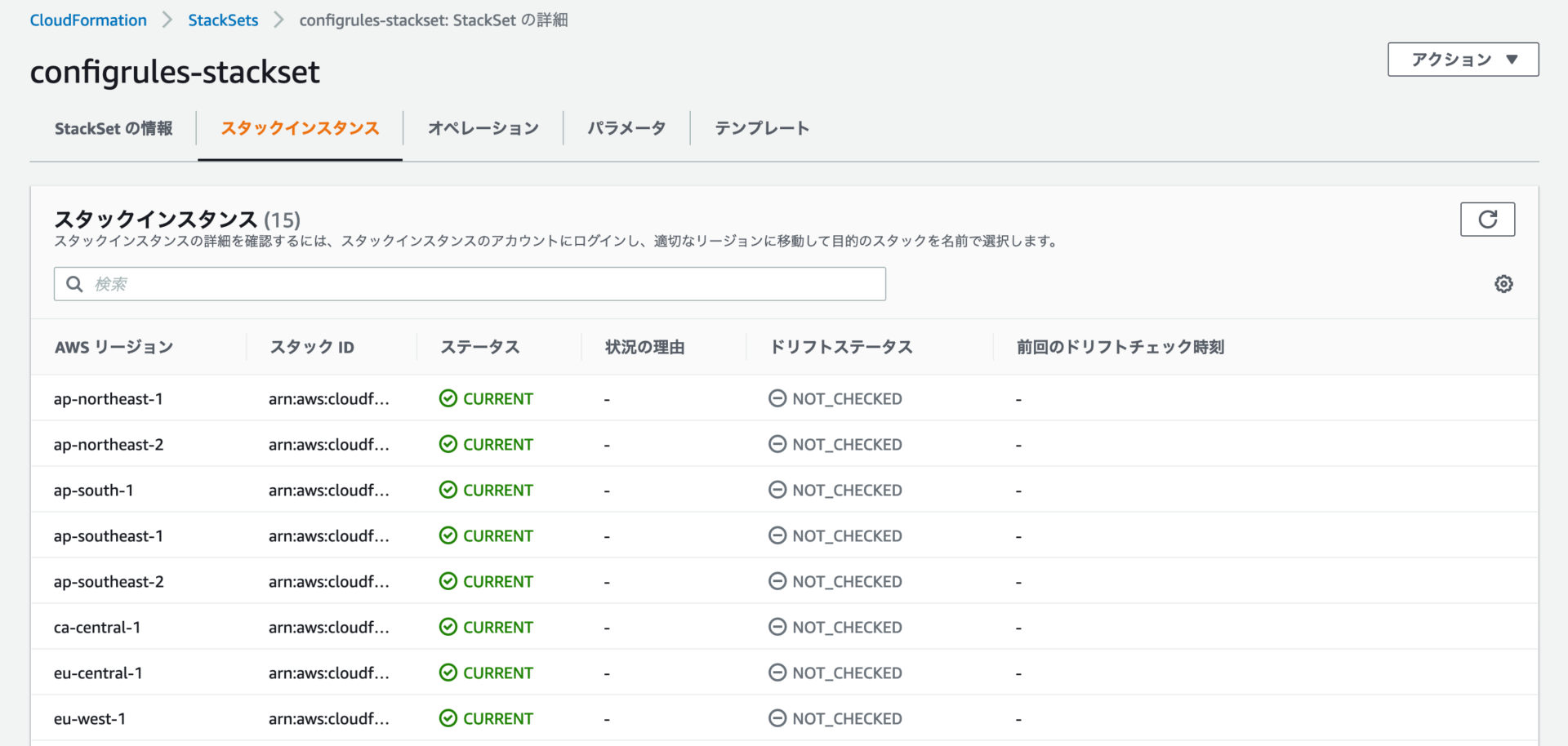Click the CURRENT check icon for ap-southeast-2

(448, 581)
